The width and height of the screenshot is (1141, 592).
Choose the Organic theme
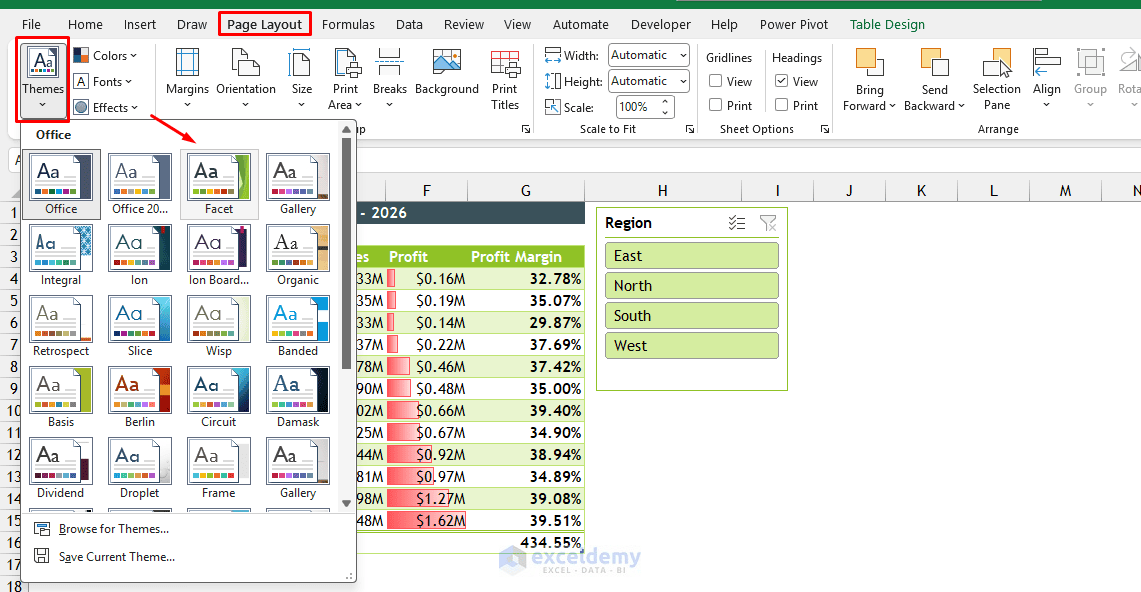coord(298,255)
